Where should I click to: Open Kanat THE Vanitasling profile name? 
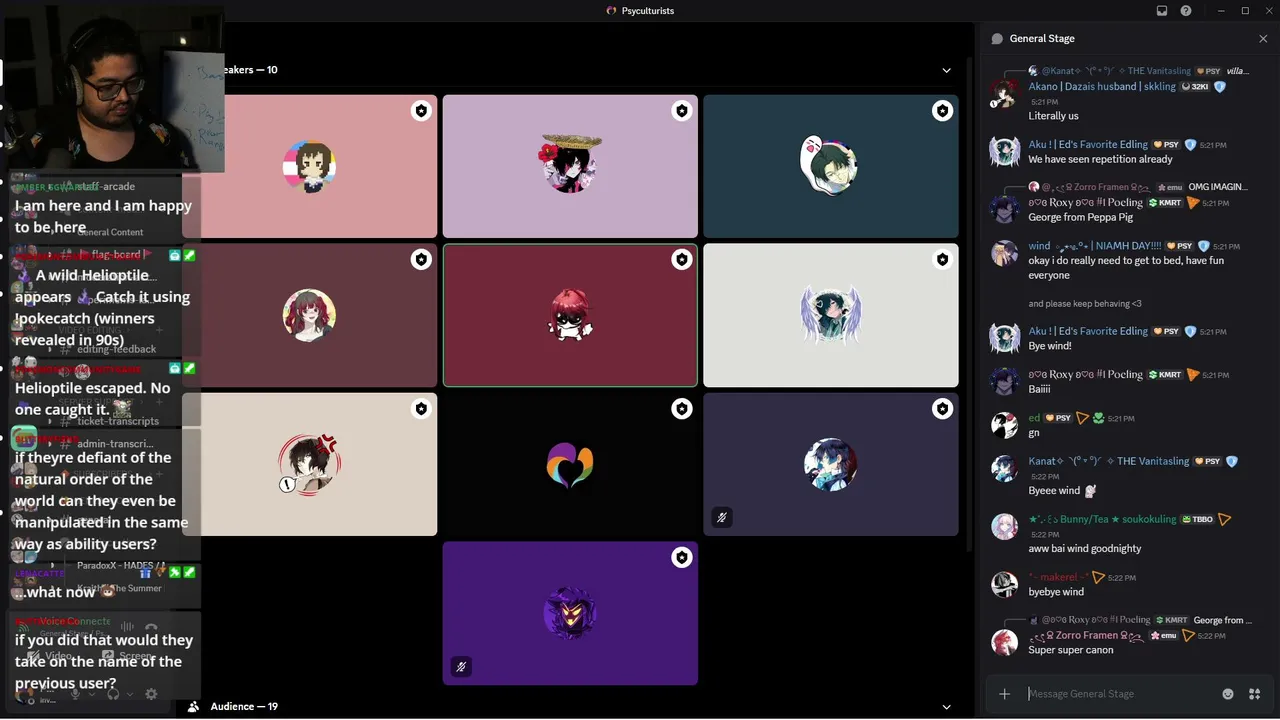click(1110, 461)
